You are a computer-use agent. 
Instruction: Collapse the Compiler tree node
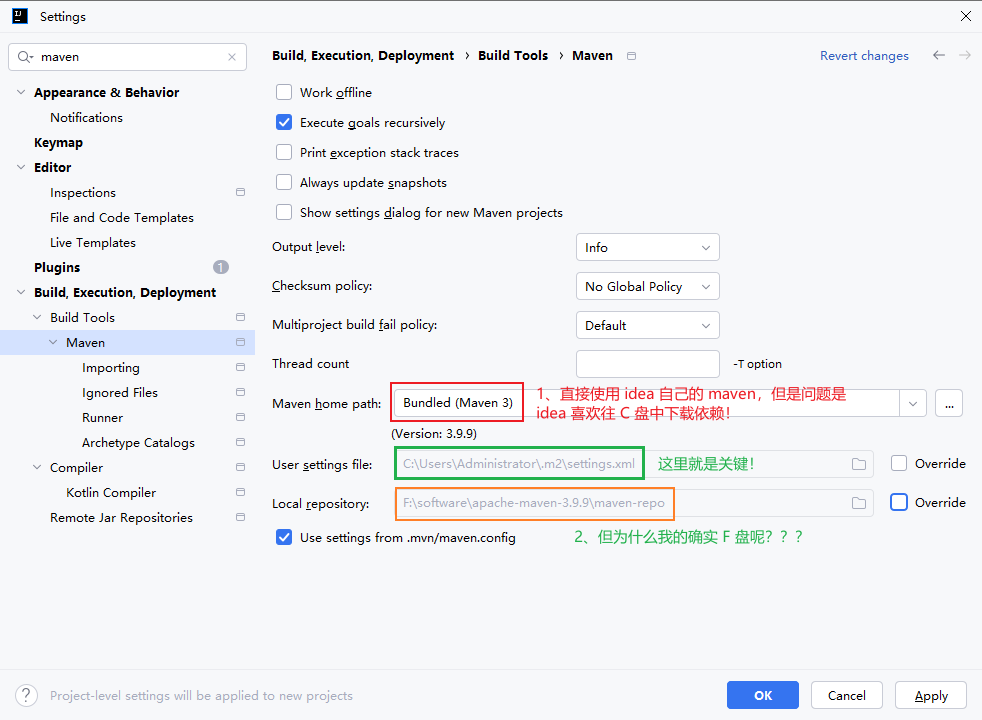[38, 468]
